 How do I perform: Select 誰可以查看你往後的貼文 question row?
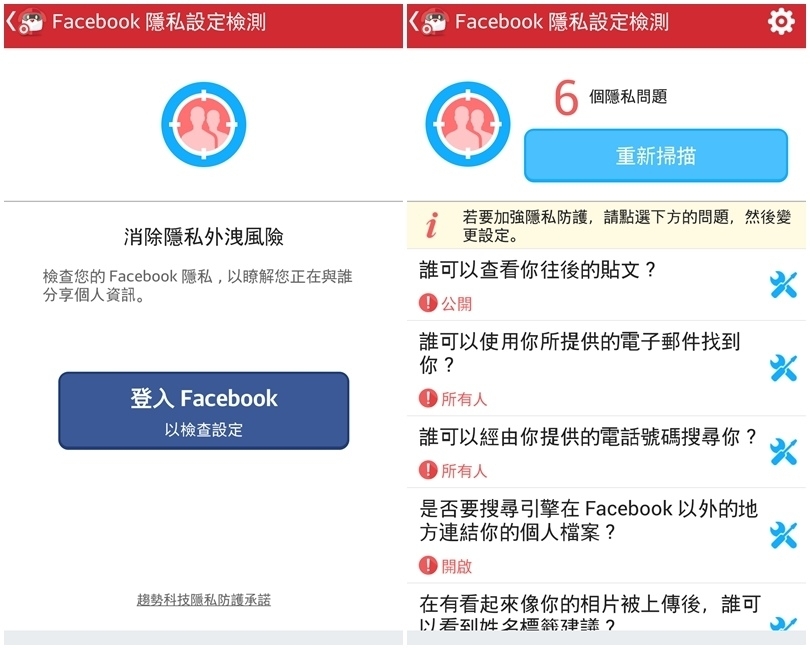(606, 285)
